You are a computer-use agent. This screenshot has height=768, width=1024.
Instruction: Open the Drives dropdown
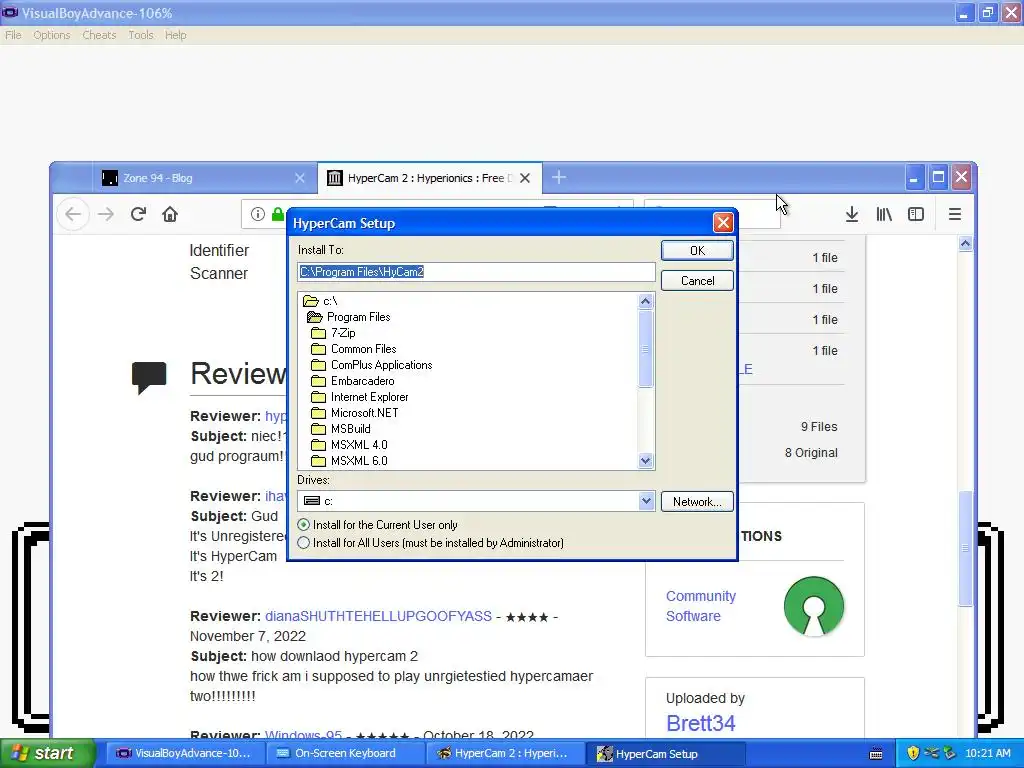645,501
